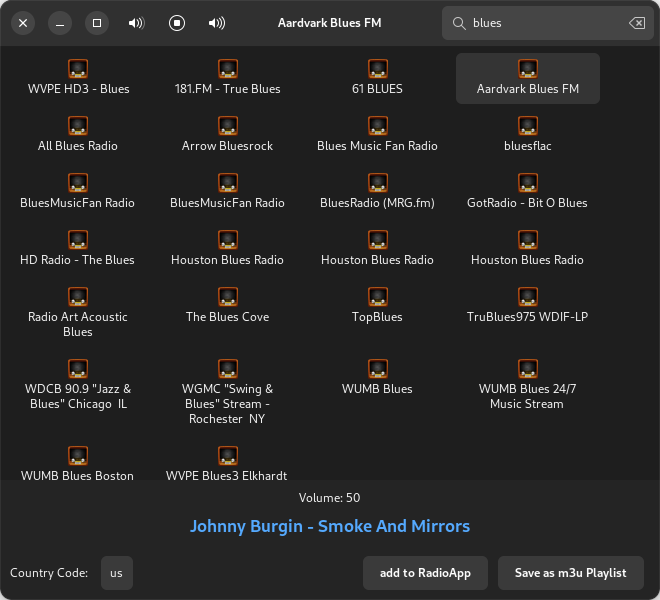Tune to WDCB 90.9 Jazz & Blues Chicago
This screenshot has height=600, width=660.
coord(78,385)
